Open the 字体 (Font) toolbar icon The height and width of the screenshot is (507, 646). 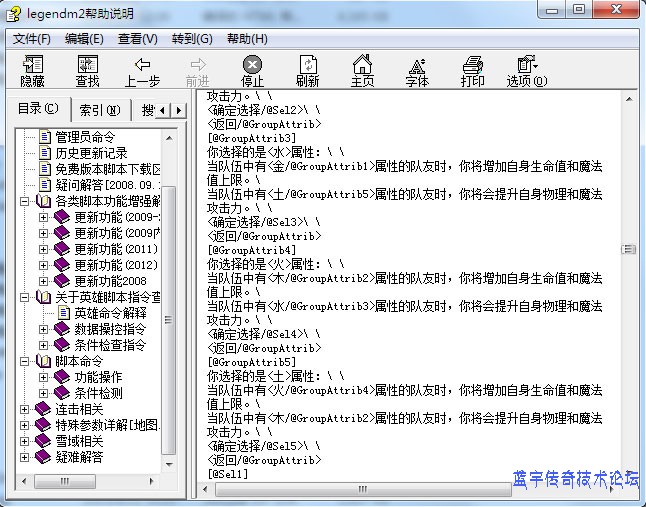[417, 70]
